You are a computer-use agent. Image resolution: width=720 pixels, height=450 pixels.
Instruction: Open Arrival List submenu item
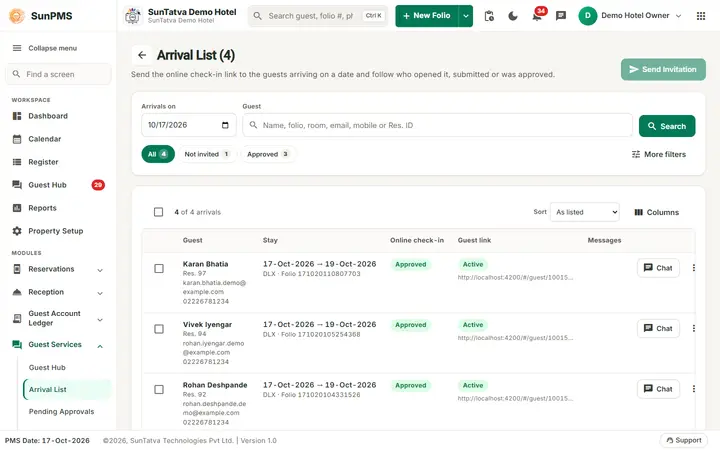click(67, 389)
